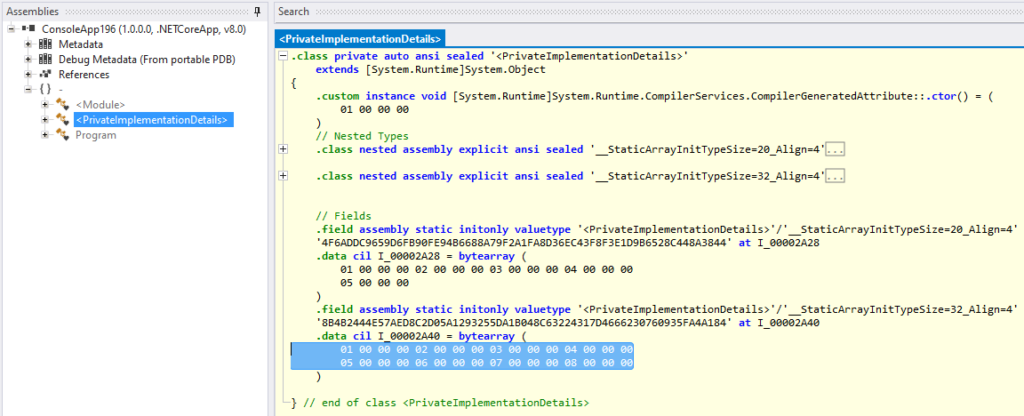Collapse the top-level .class code block
The height and width of the screenshot is (416, 1024).
pos(283,58)
